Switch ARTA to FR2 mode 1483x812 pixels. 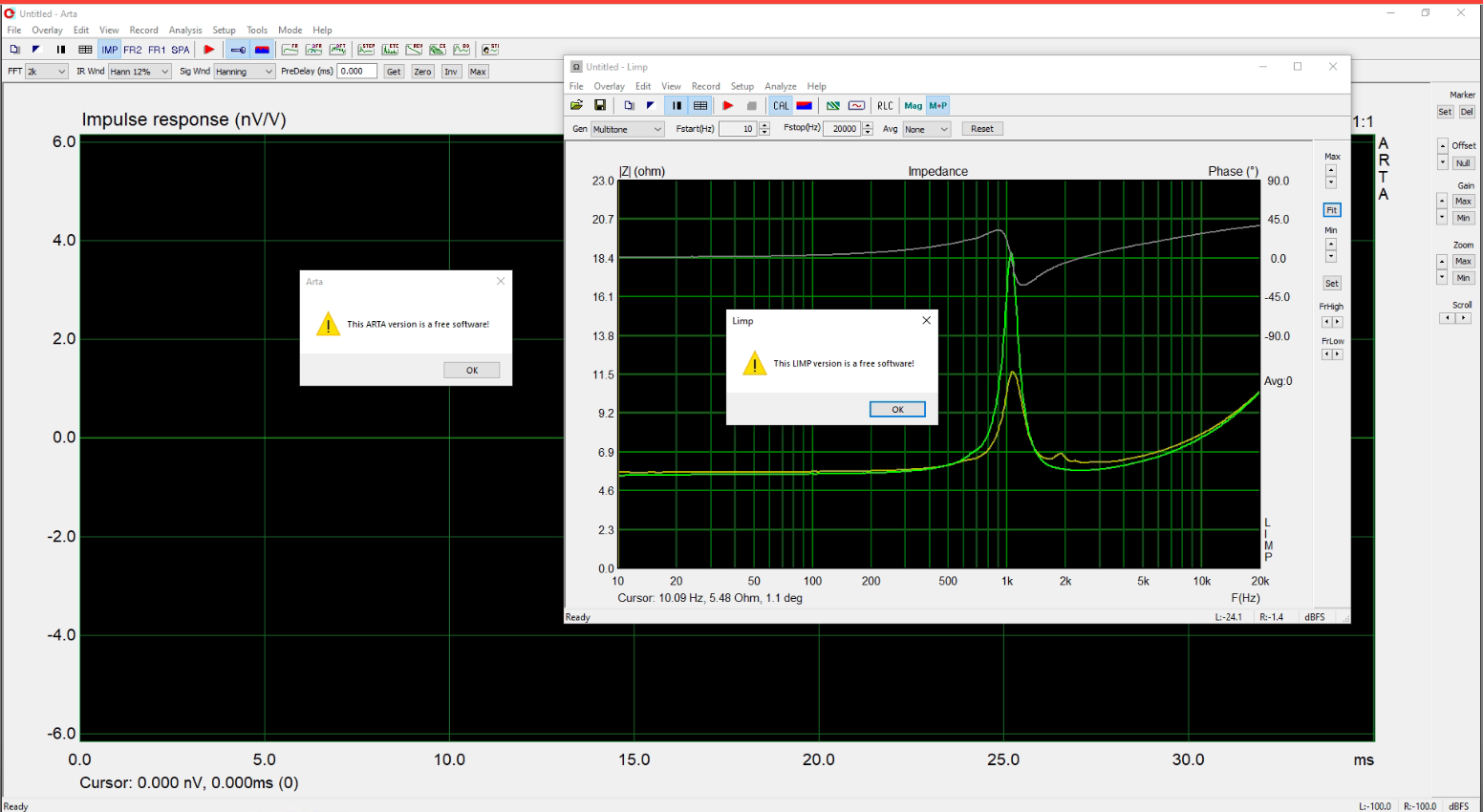pos(133,50)
